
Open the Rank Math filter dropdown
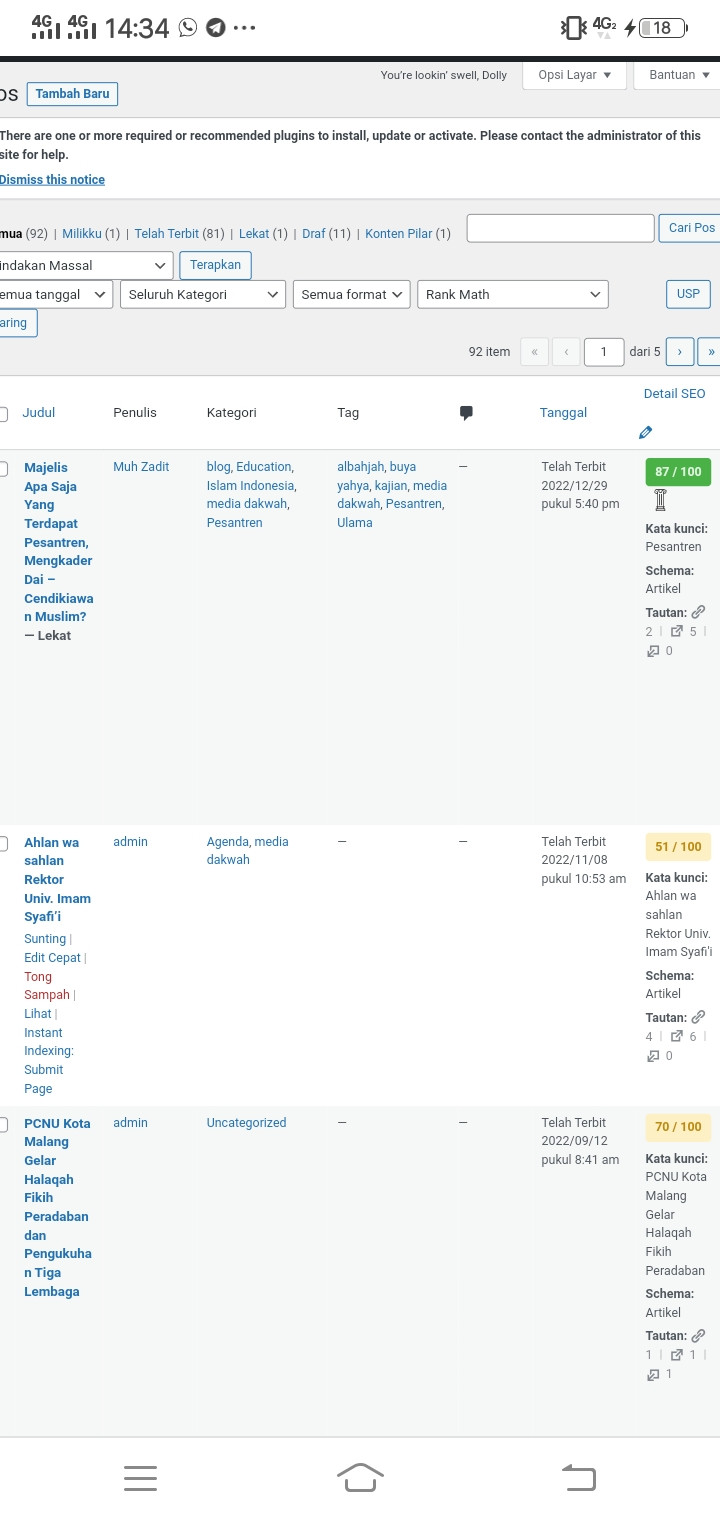(x=513, y=294)
